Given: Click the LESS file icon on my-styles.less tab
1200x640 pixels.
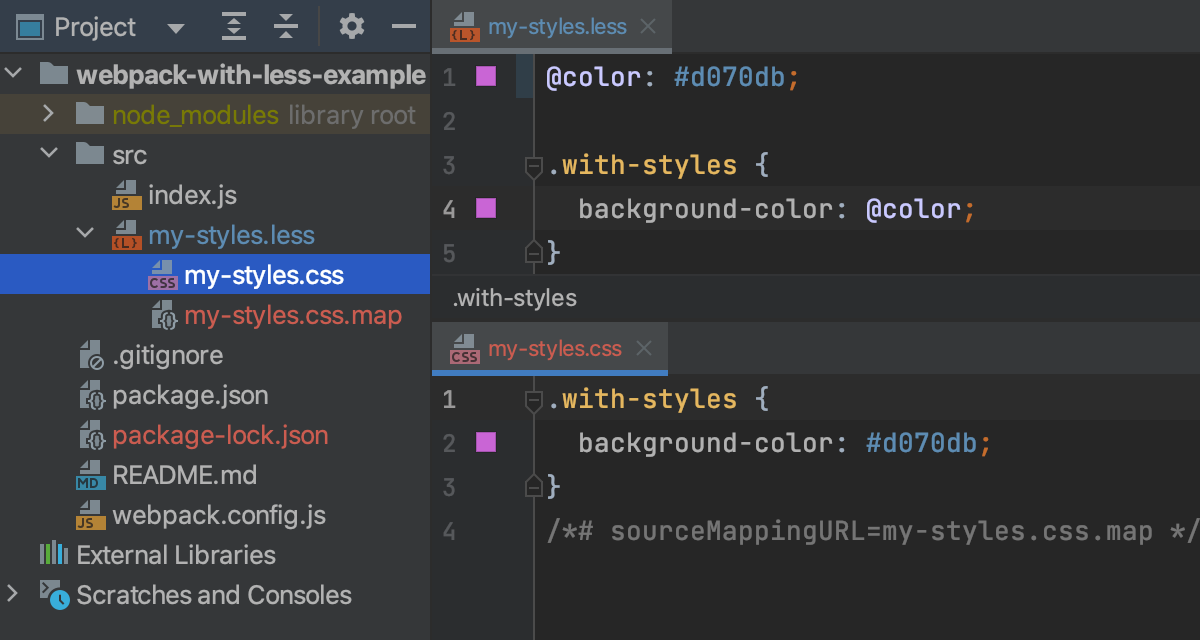Looking at the screenshot, I should pos(463,26).
